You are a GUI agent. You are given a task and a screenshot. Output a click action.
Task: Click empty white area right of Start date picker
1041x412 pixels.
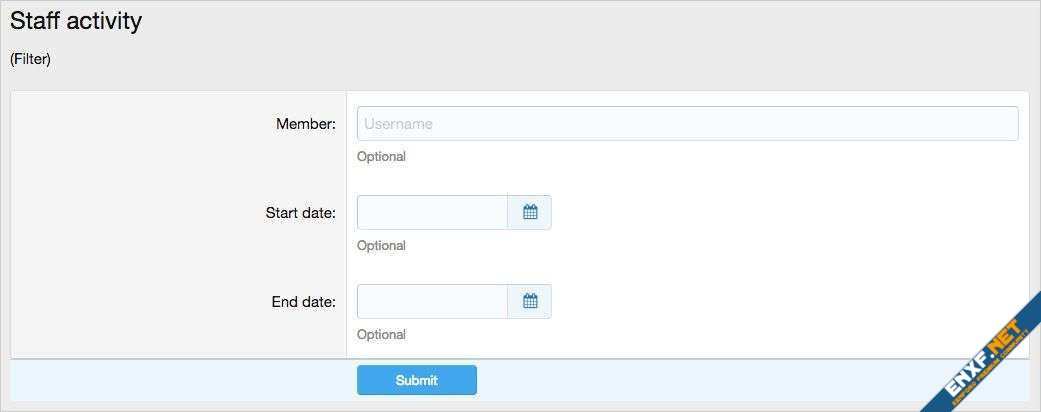tap(780, 212)
